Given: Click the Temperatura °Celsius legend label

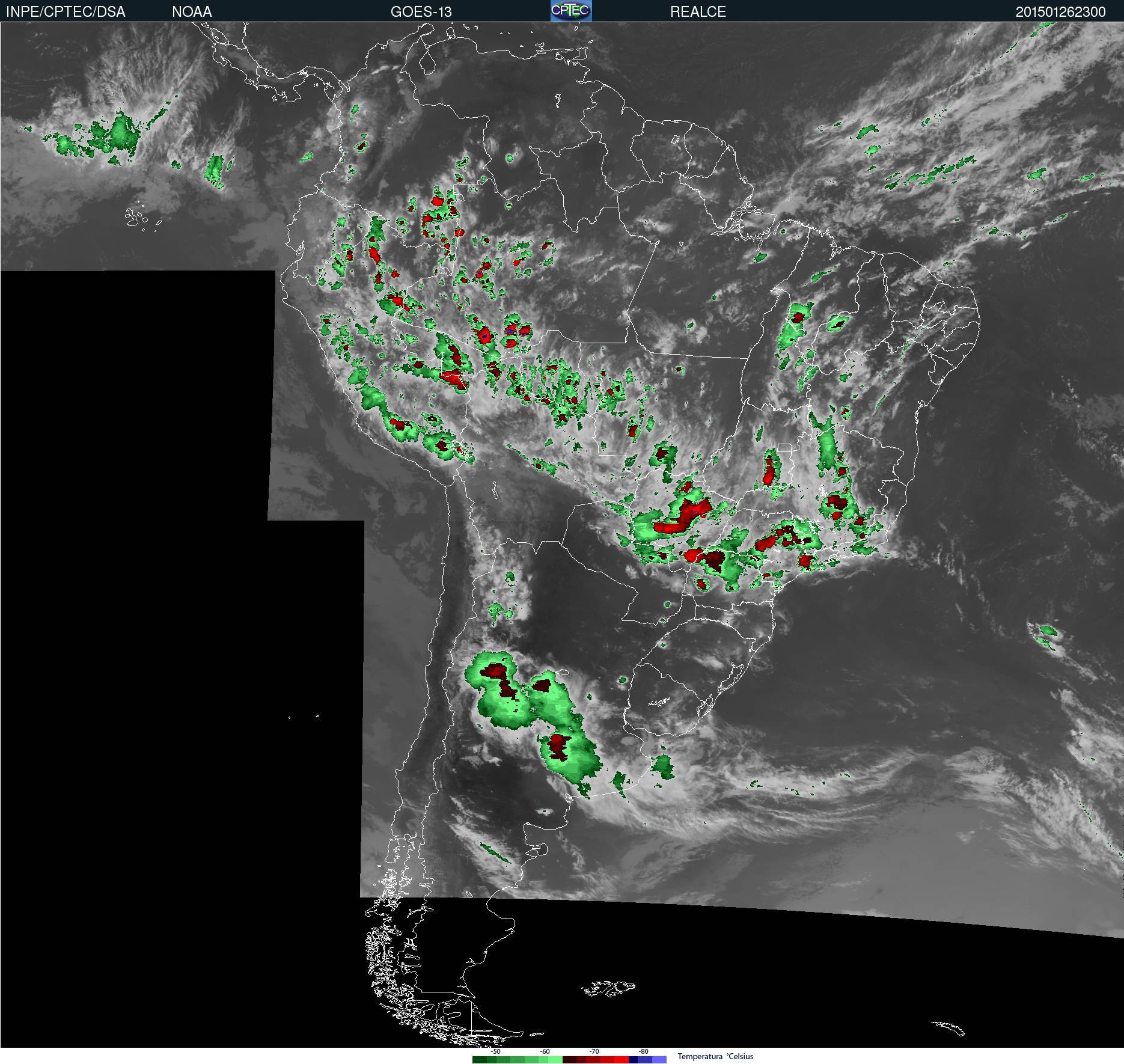Looking at the screenshot, I should pyautogui.click(x=715, y=1056).
